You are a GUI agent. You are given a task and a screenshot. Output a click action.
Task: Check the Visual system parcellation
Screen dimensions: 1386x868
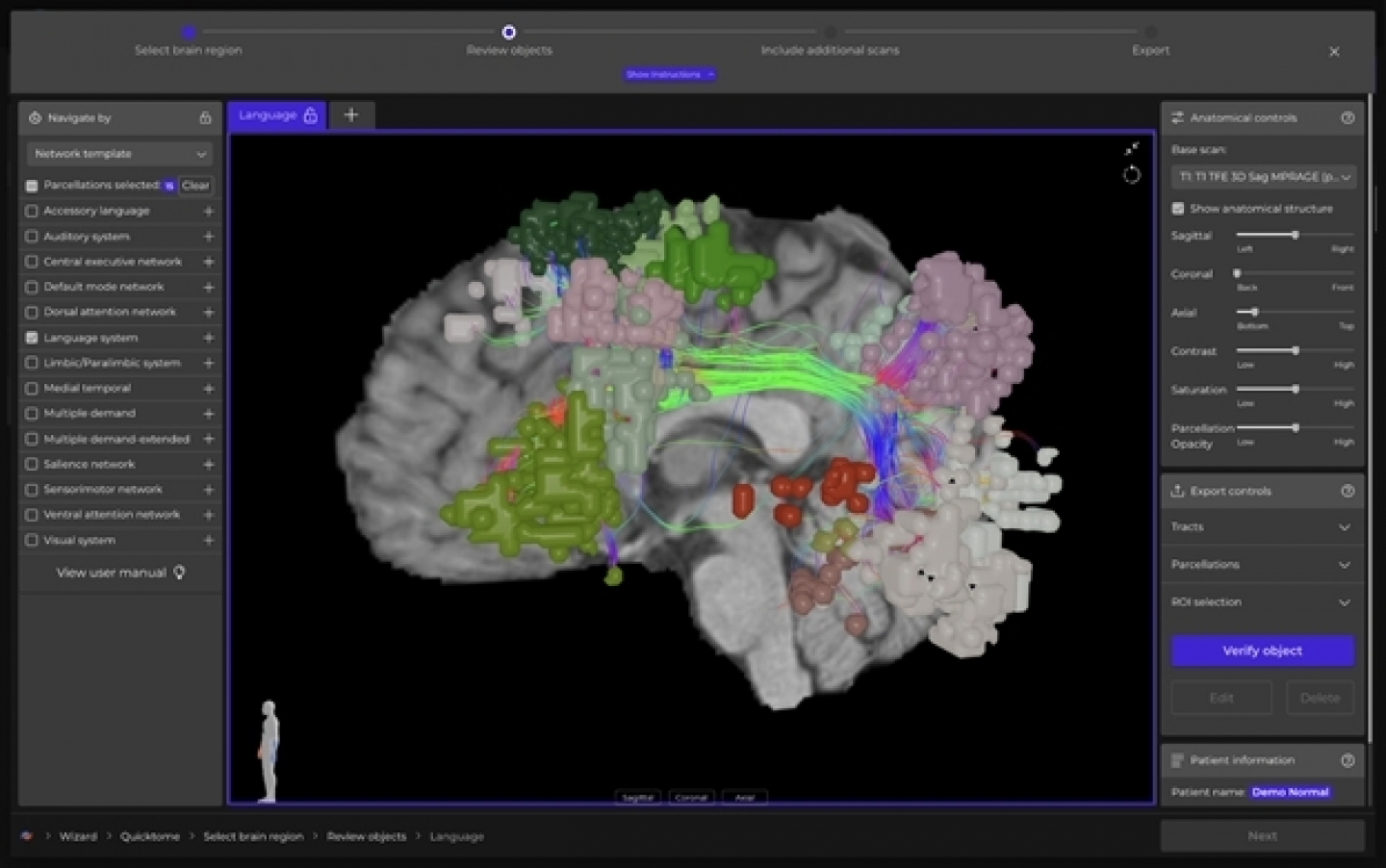(x=32, y=540)
